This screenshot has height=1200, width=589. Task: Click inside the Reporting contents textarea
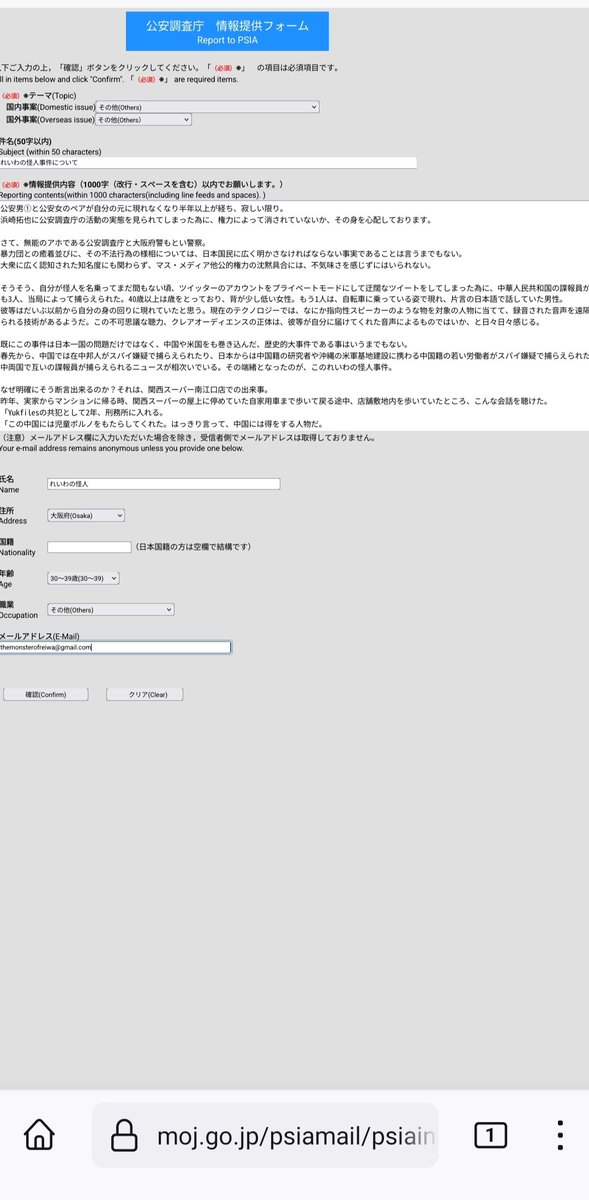coord(294,315)
